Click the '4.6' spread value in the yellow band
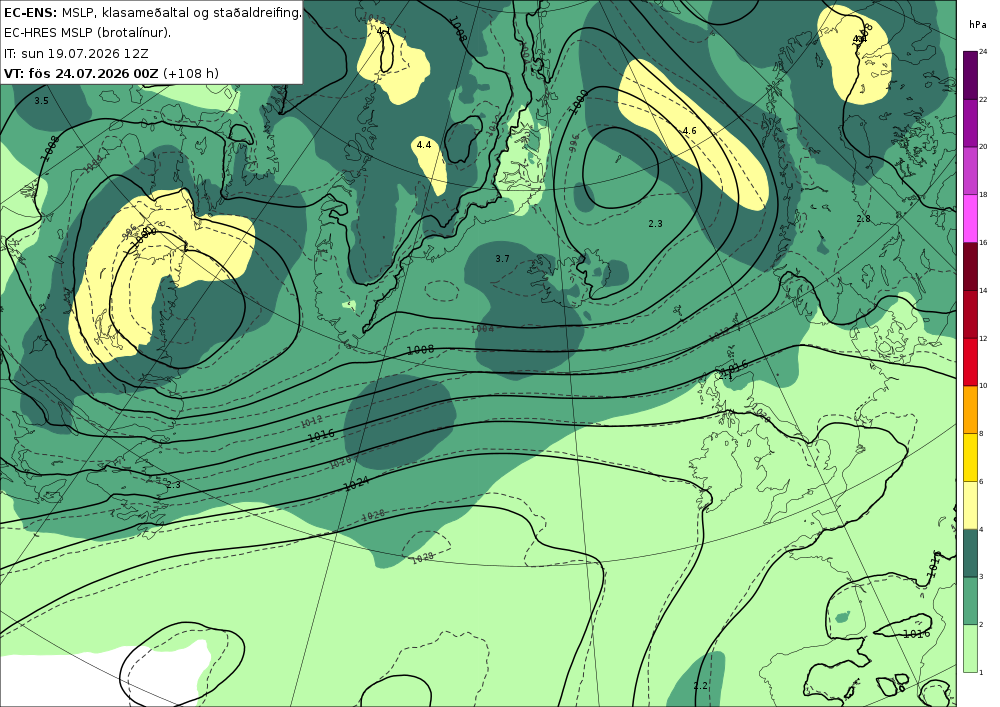 point(689,131)
